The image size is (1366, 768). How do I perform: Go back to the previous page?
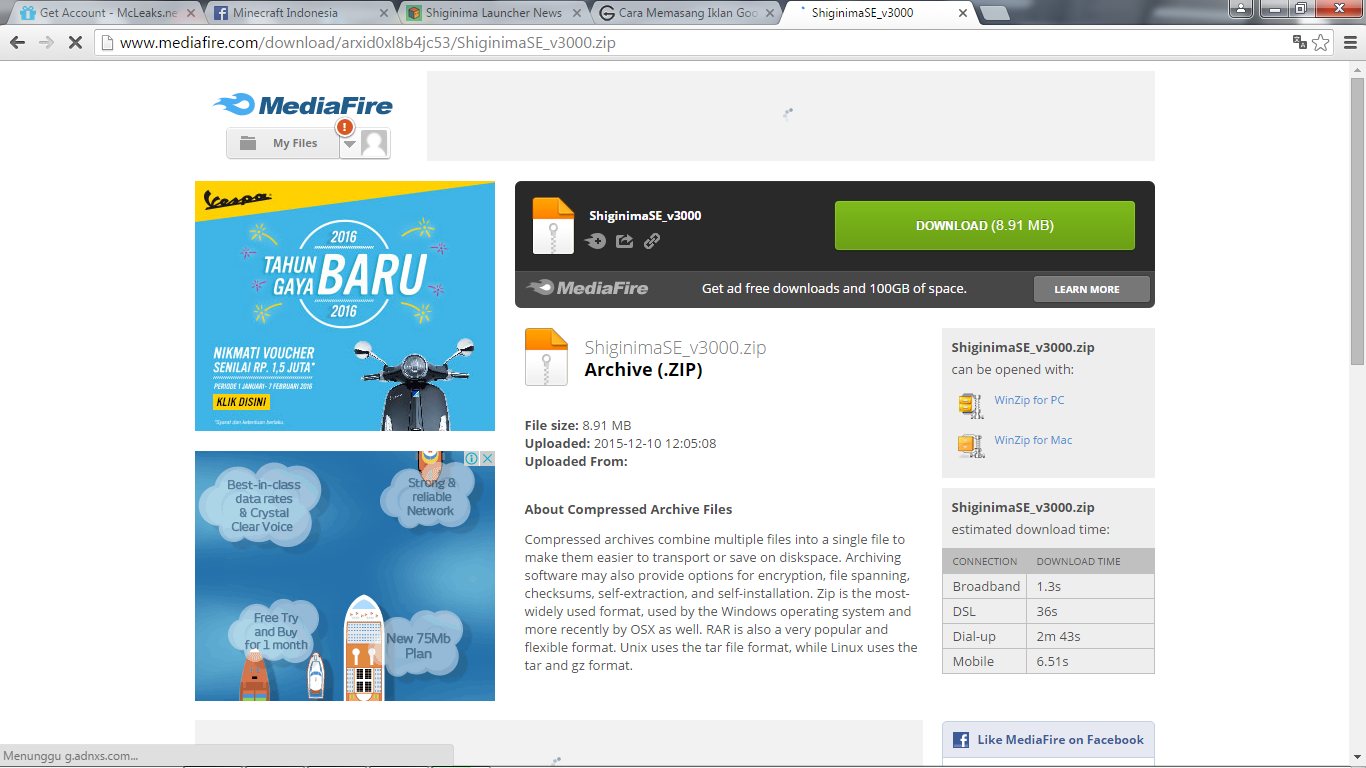pos(19,43)
